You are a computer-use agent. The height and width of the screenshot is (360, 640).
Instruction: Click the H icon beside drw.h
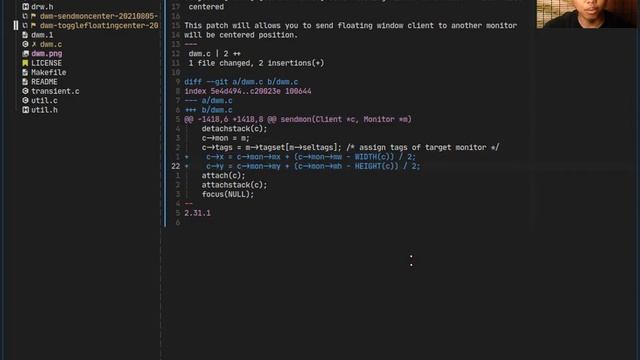pyautogui.click(x=25, y=7)
